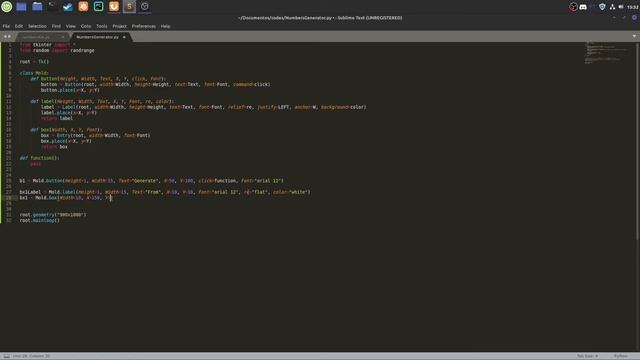Toggle the side bar status icon

[6, 356]
